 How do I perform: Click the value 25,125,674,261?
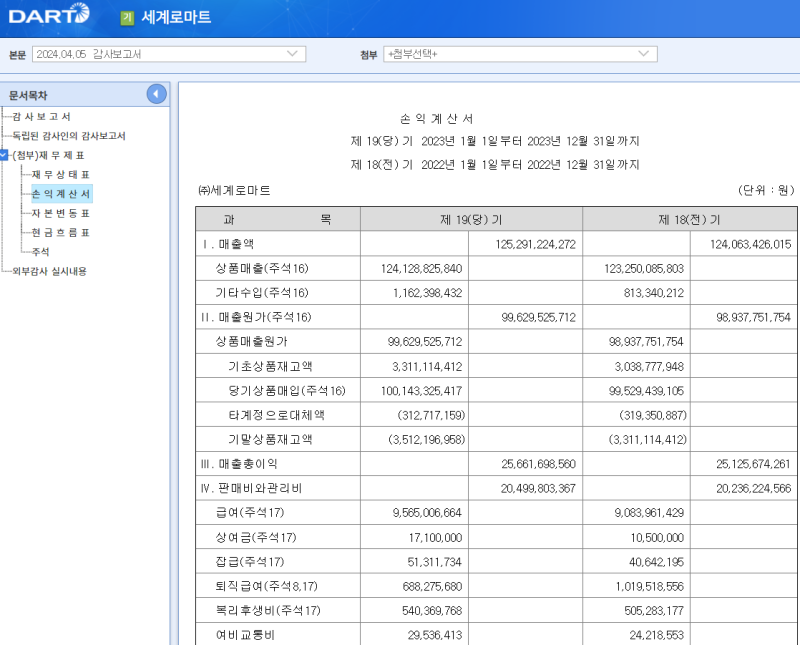tap(754, 464)
